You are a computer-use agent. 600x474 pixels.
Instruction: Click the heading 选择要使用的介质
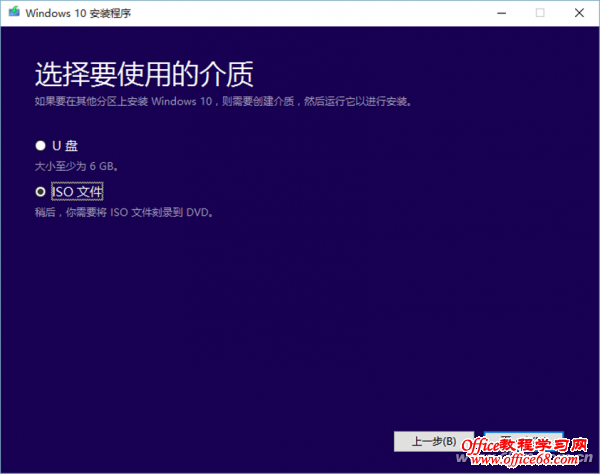(x=144, y=74)
